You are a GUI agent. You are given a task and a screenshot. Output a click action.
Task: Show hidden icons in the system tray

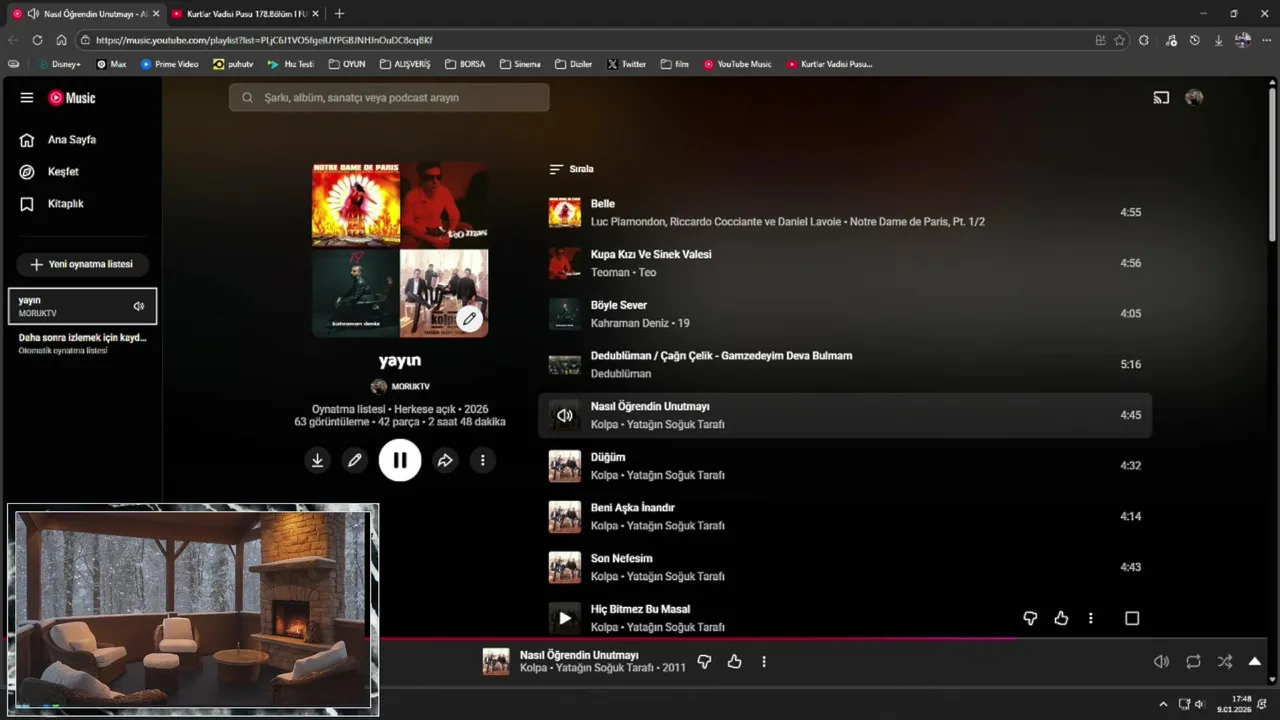coord(1162,704)
